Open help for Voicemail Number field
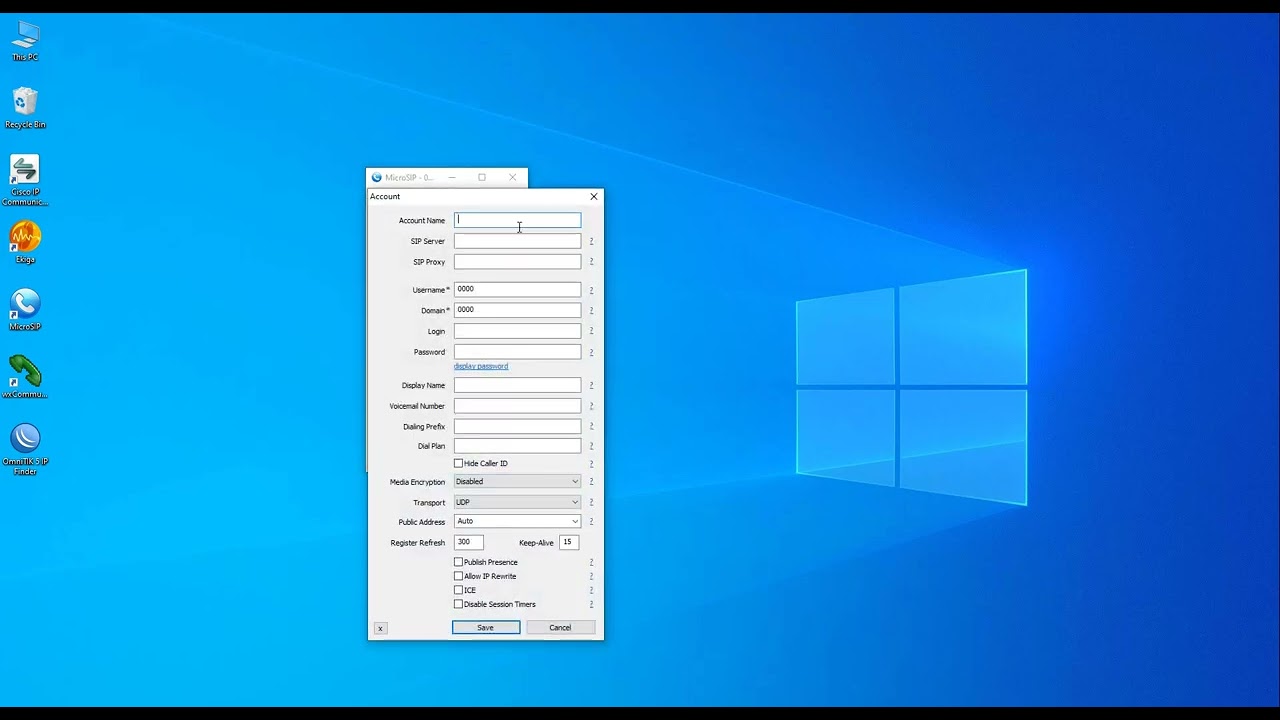Screen dimensions: 1280x720 click(591, 406)
